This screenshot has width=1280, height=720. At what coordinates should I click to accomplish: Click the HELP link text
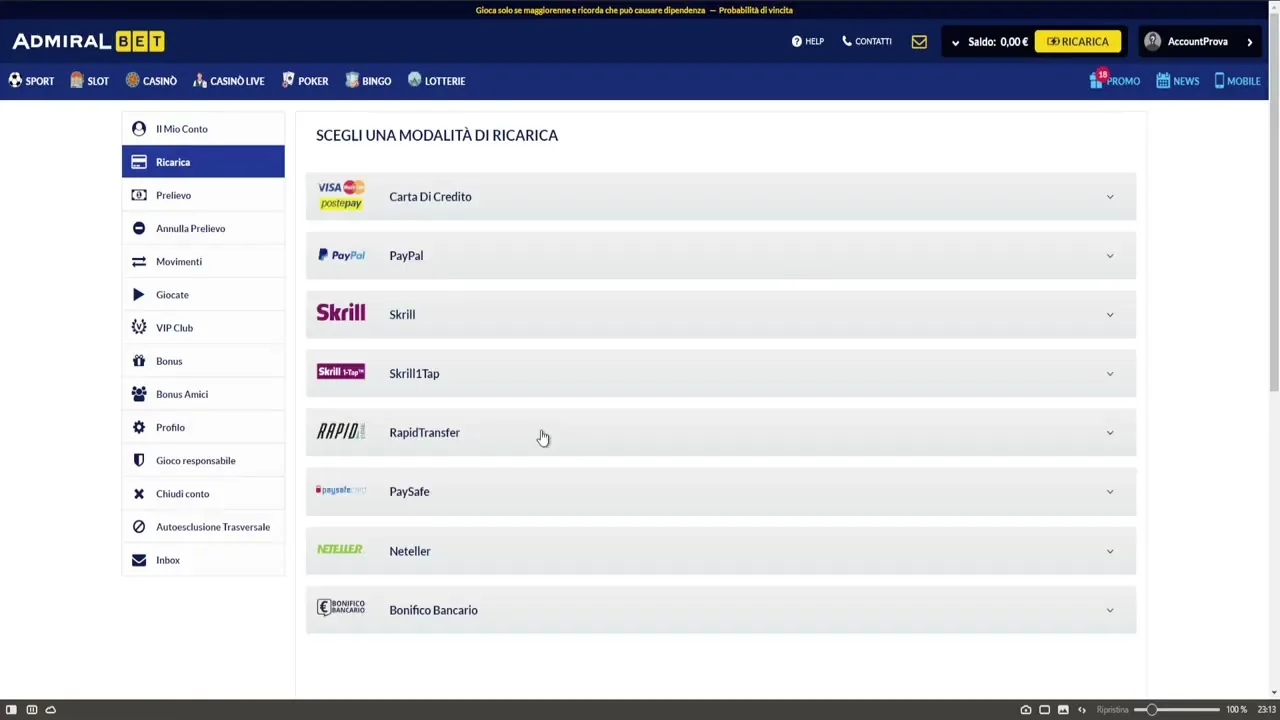815,41
